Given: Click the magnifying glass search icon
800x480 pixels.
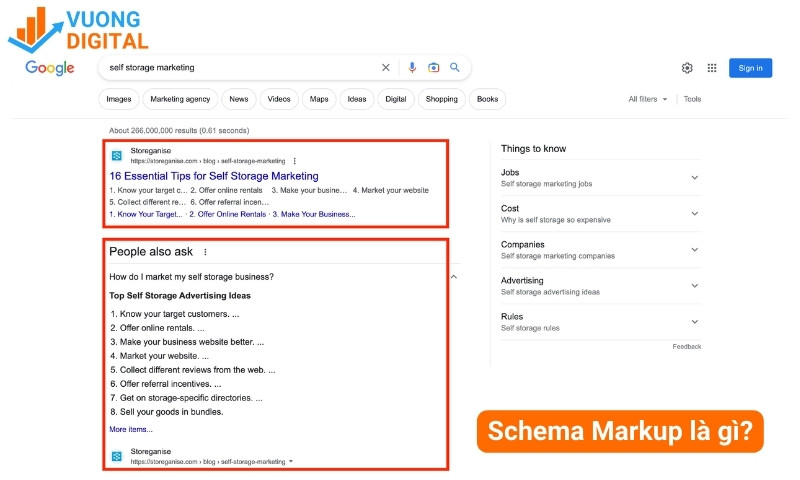Looking at the screenshot, I should click(455, 67).
